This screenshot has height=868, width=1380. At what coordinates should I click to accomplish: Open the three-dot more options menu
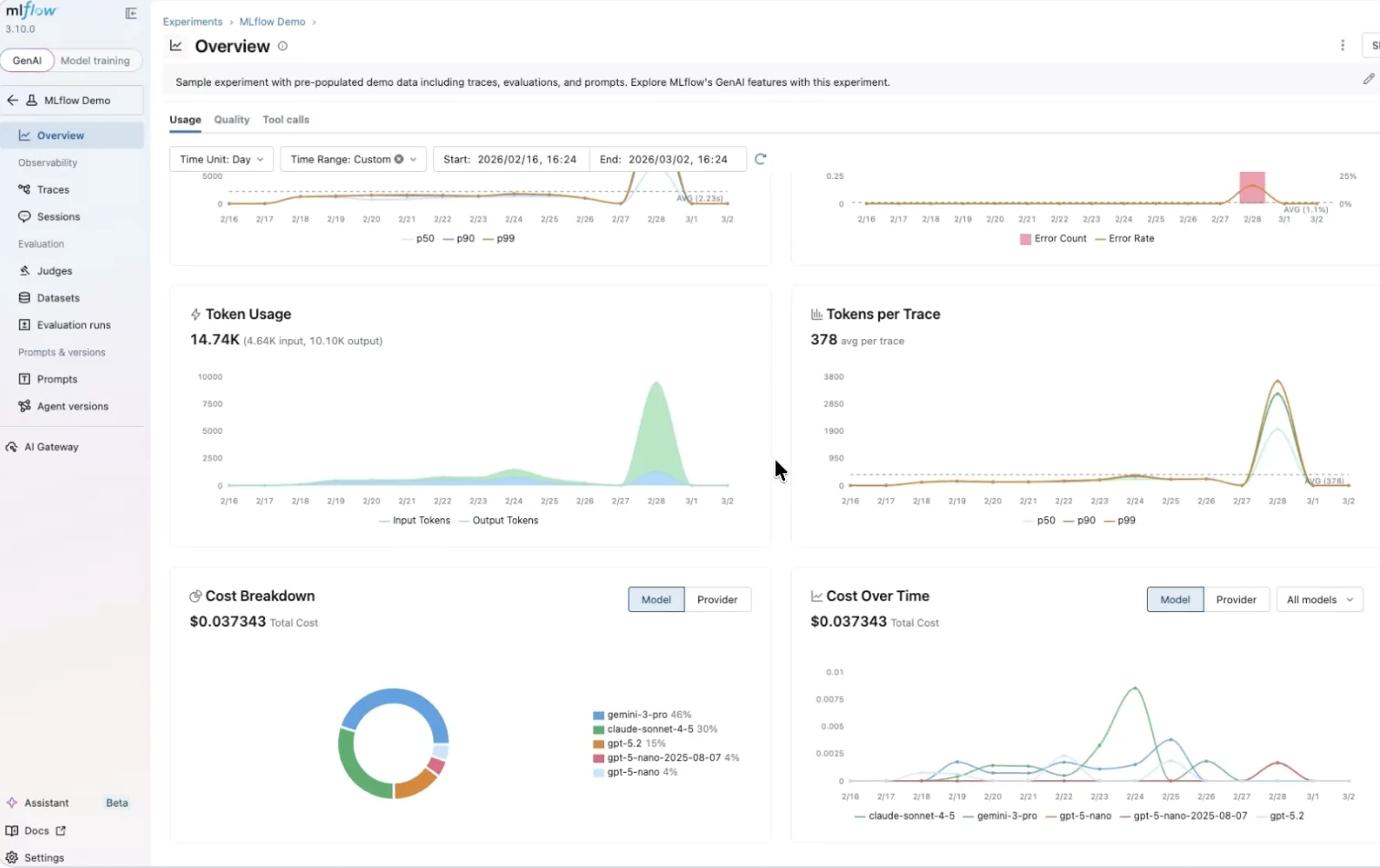click(1343, 45)
